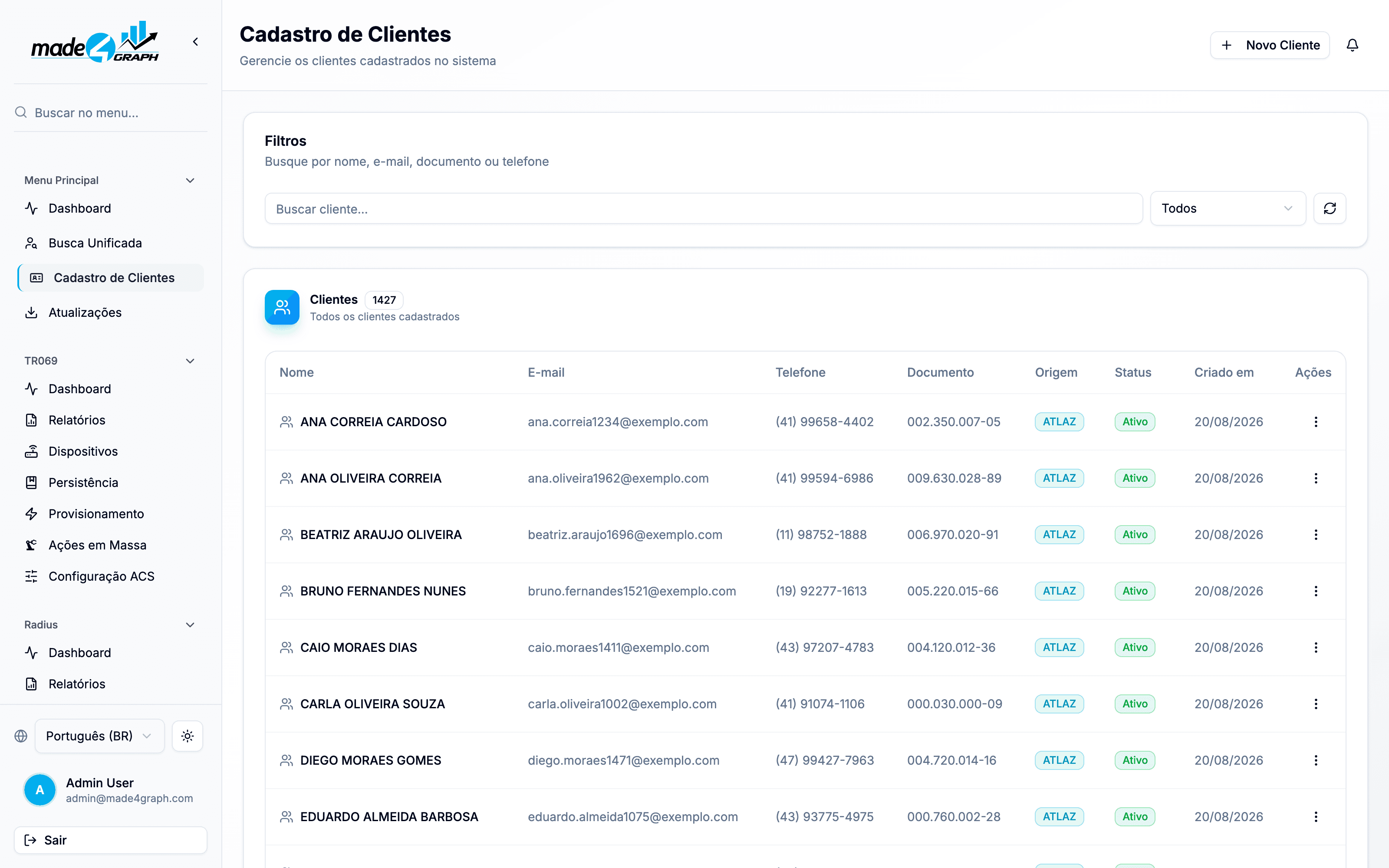Click the Novo Cliente button
1389x868 pixels.
click(1270, 45)
